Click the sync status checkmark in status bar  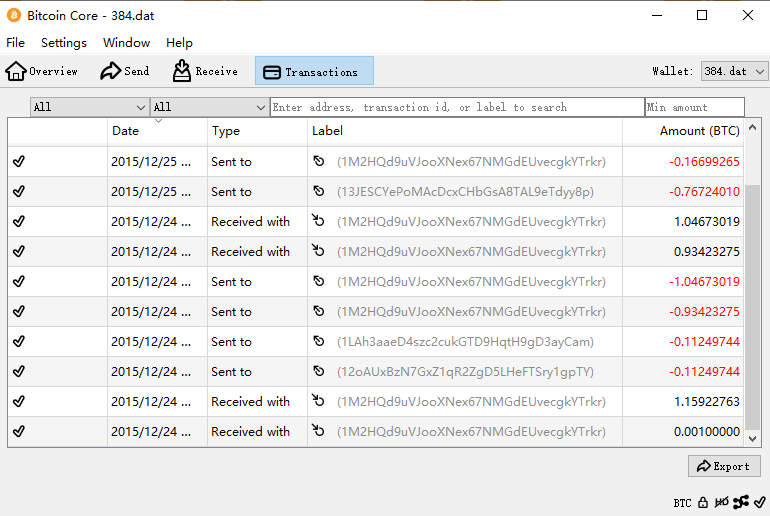[x=760, y=502]
